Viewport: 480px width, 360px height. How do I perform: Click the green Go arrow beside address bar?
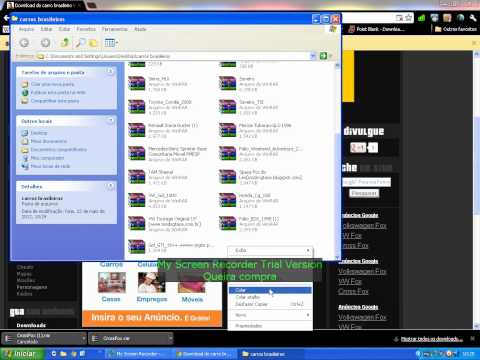[x=323, y=56]
